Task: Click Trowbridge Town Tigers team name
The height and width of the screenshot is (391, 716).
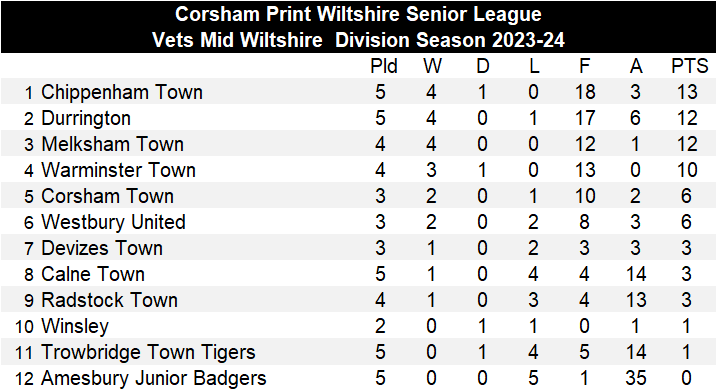Action: coord(148,353)
